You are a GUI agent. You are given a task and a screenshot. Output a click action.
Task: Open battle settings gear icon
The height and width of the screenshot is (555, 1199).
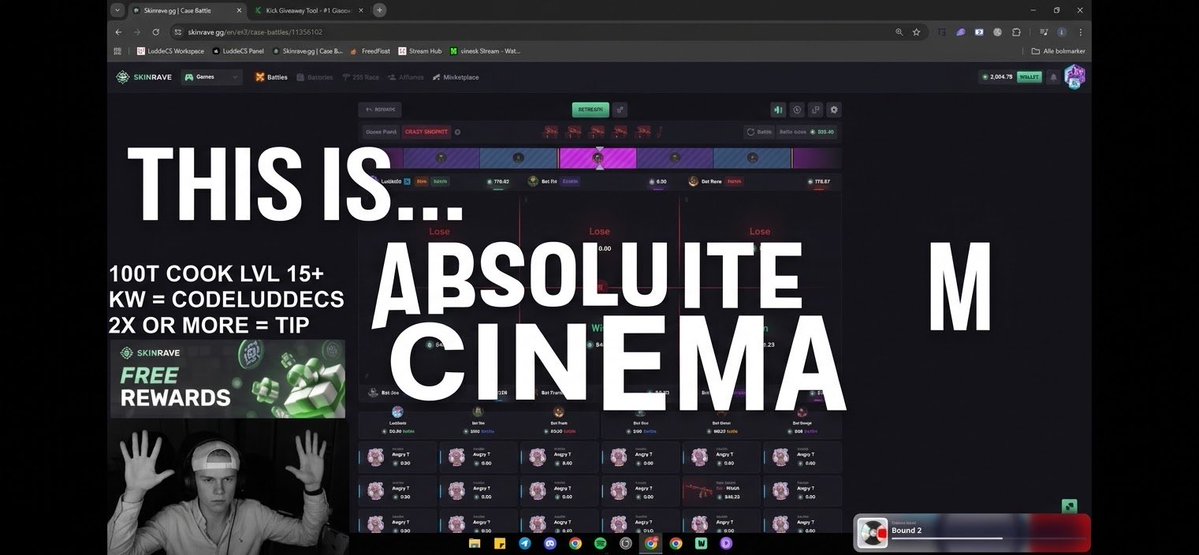pos(834,109)
